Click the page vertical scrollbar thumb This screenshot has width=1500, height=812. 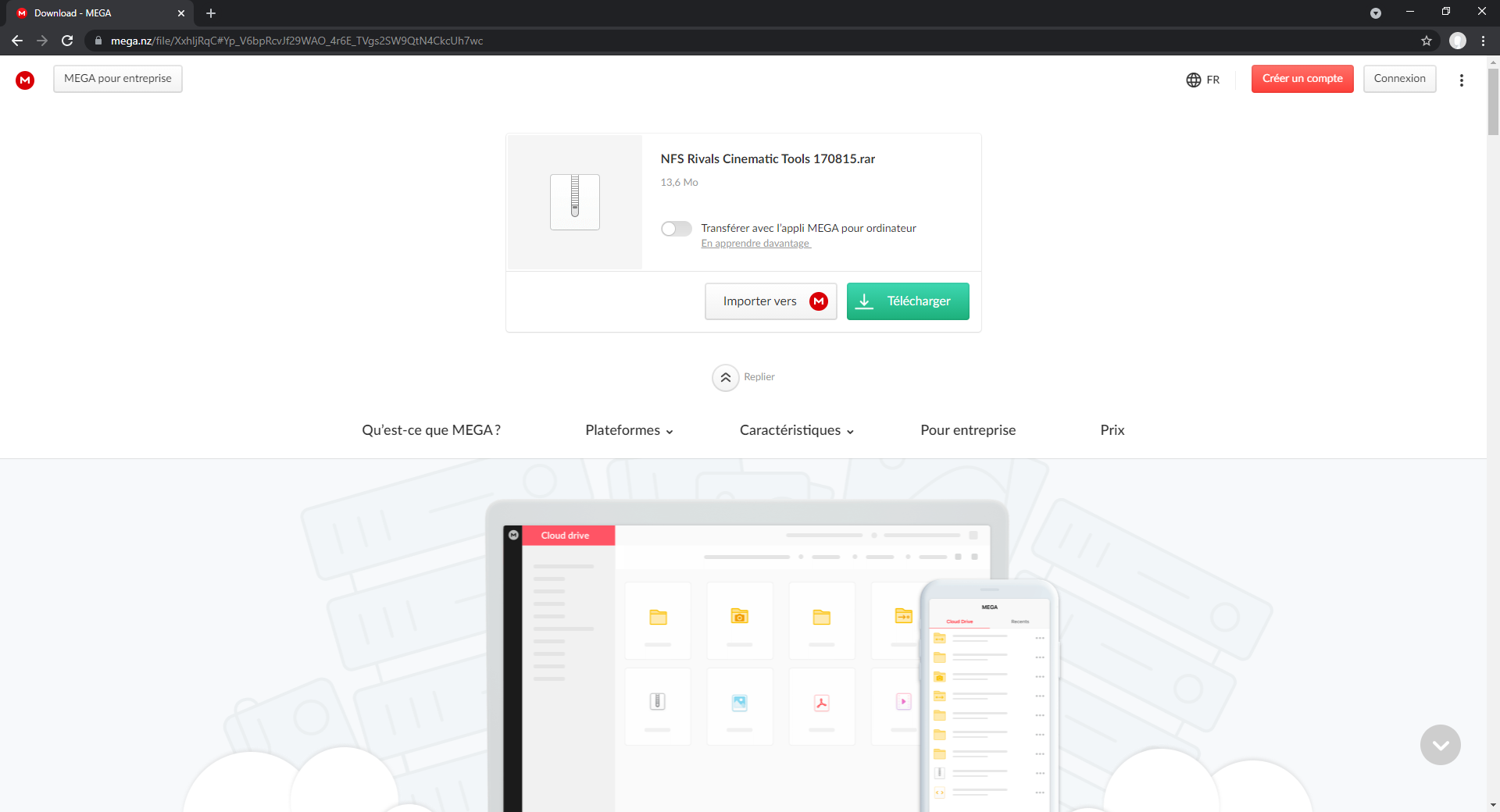[1493, 101]
